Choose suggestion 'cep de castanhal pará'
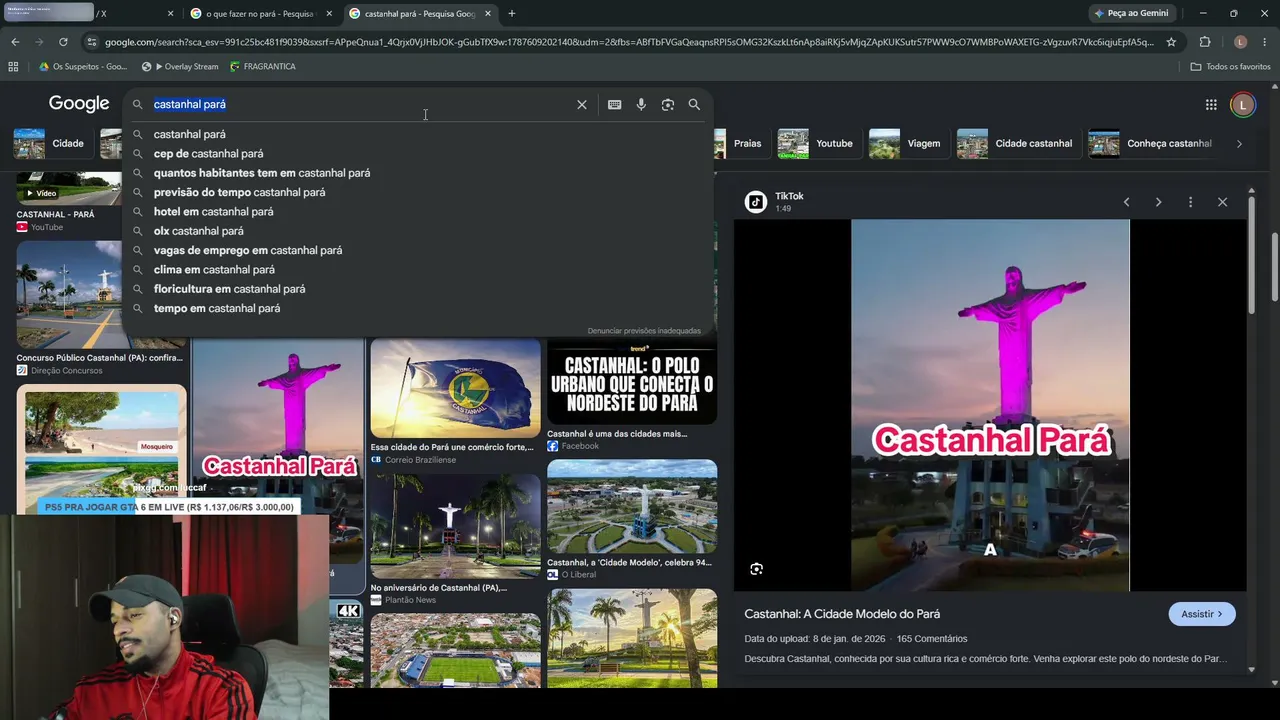Image resolution: width=1280 pixels, height=720 pixels. point(418,153)
